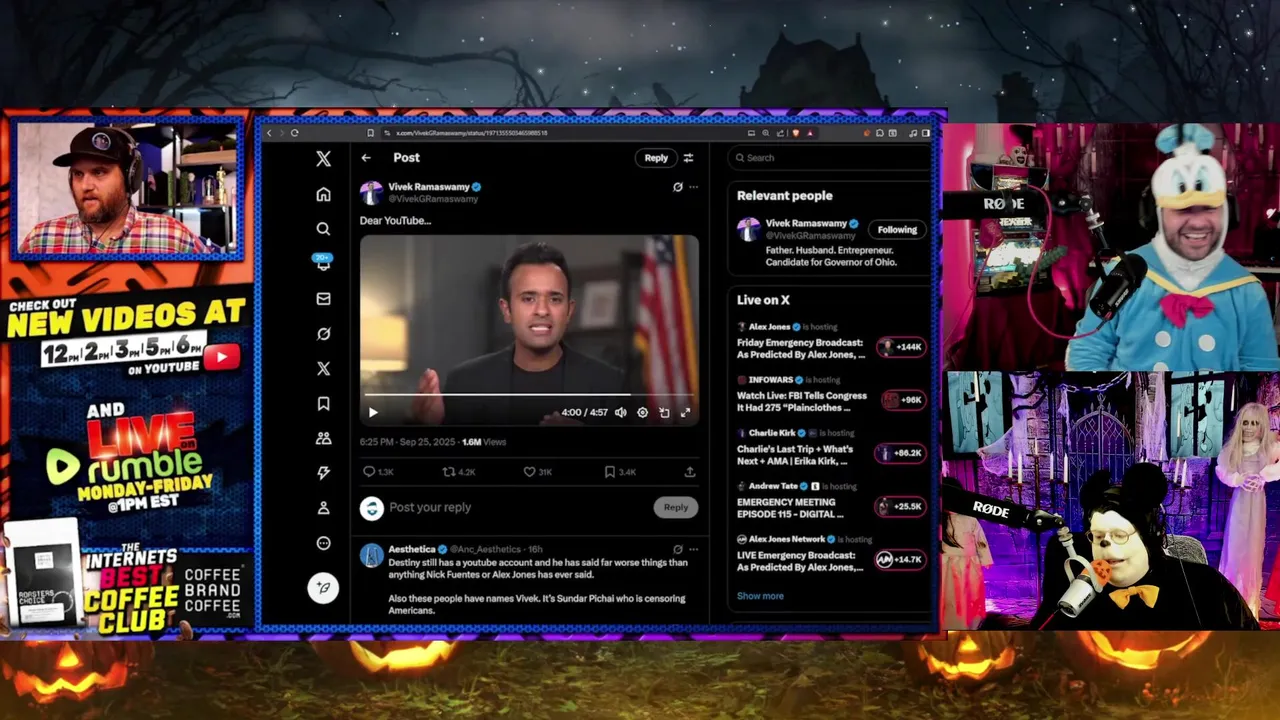
Task: Click the share icon under the post
Action: tap(690, 471)
